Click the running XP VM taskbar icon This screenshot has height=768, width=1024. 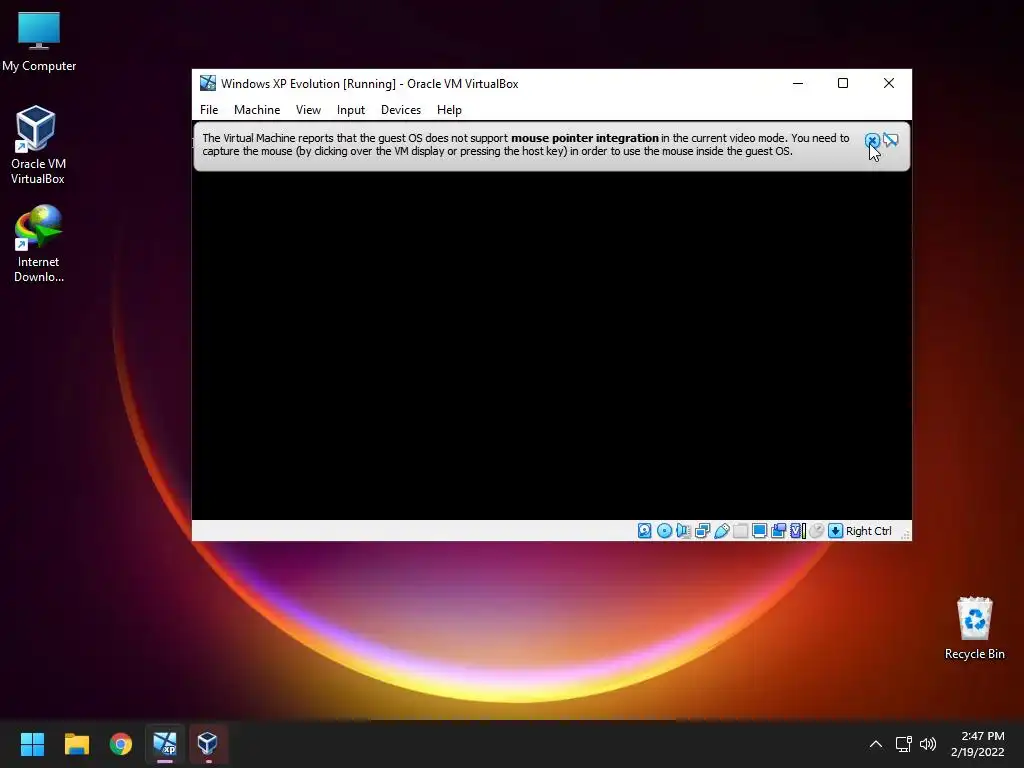[165, 744]
